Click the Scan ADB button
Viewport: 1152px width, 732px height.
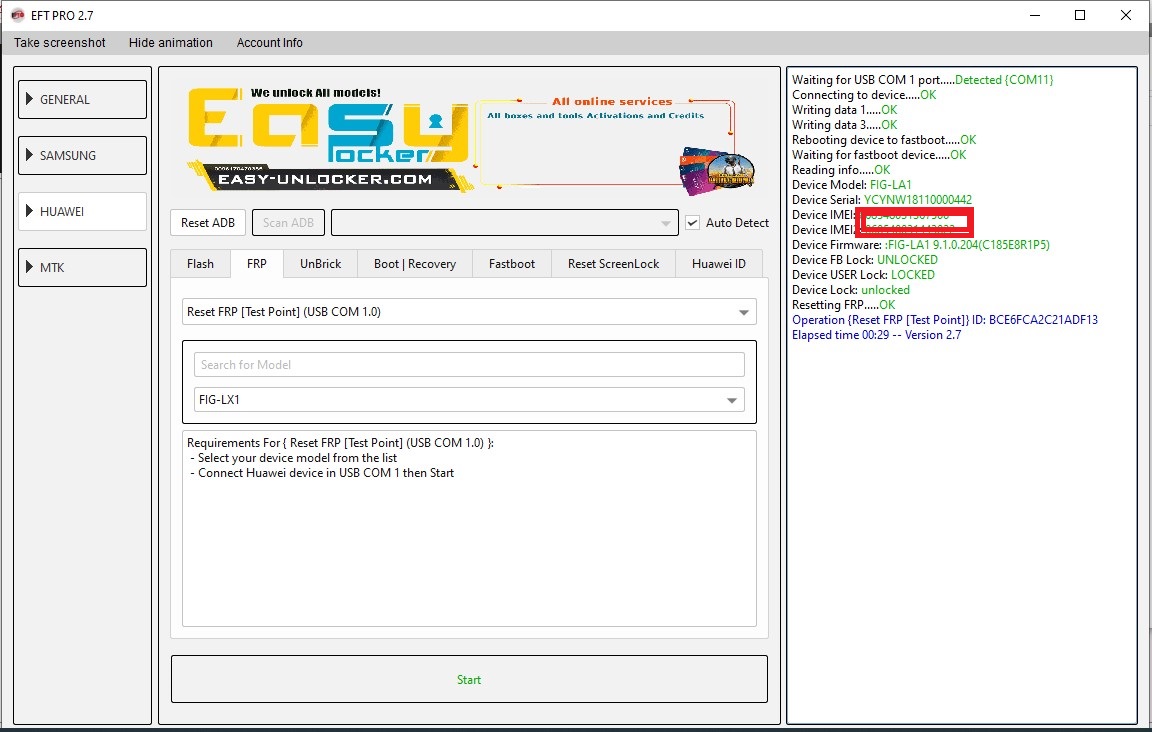click(288, 223)
